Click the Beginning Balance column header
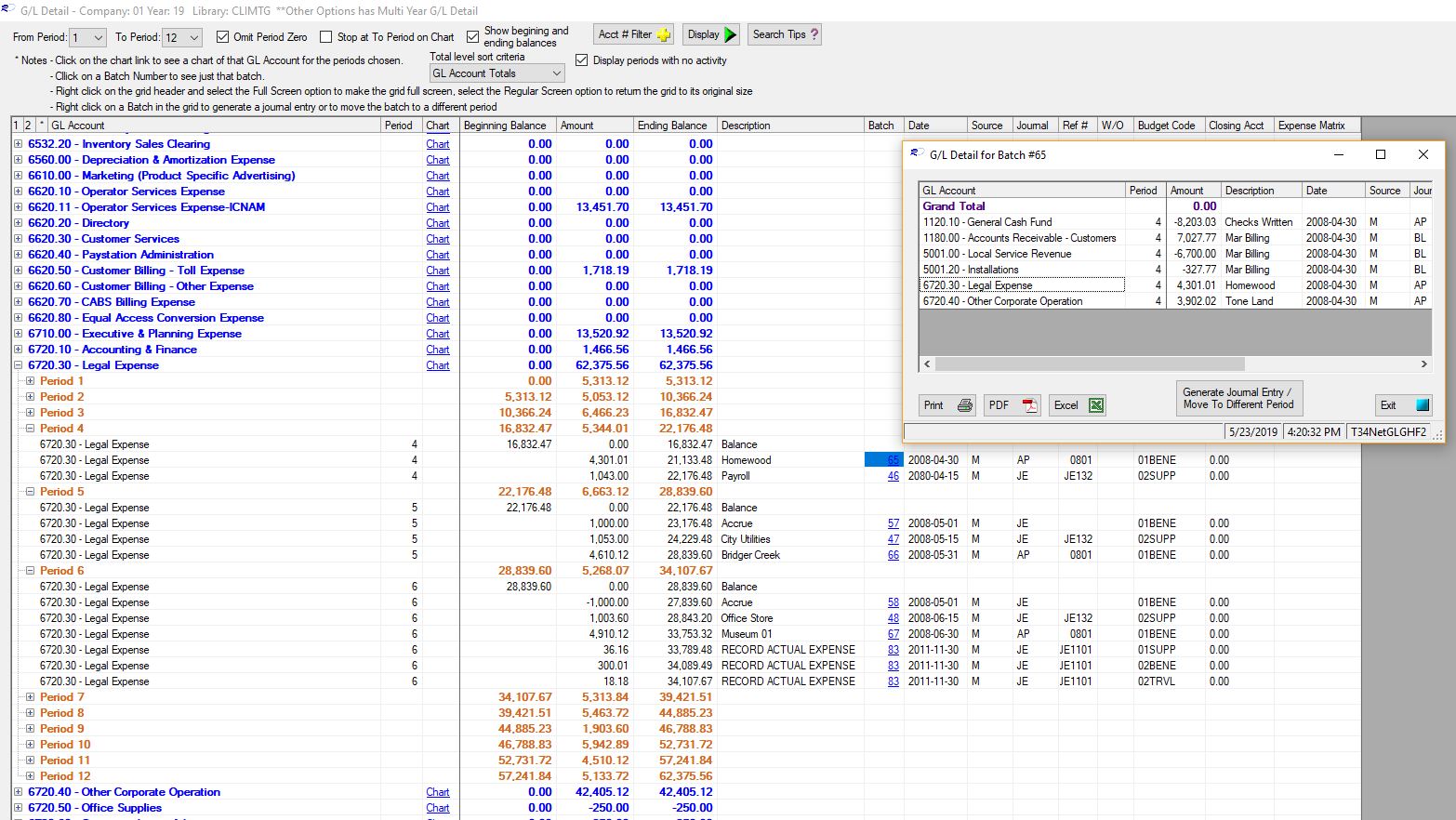The image size is (1456, 820). (x=508, y=126)
